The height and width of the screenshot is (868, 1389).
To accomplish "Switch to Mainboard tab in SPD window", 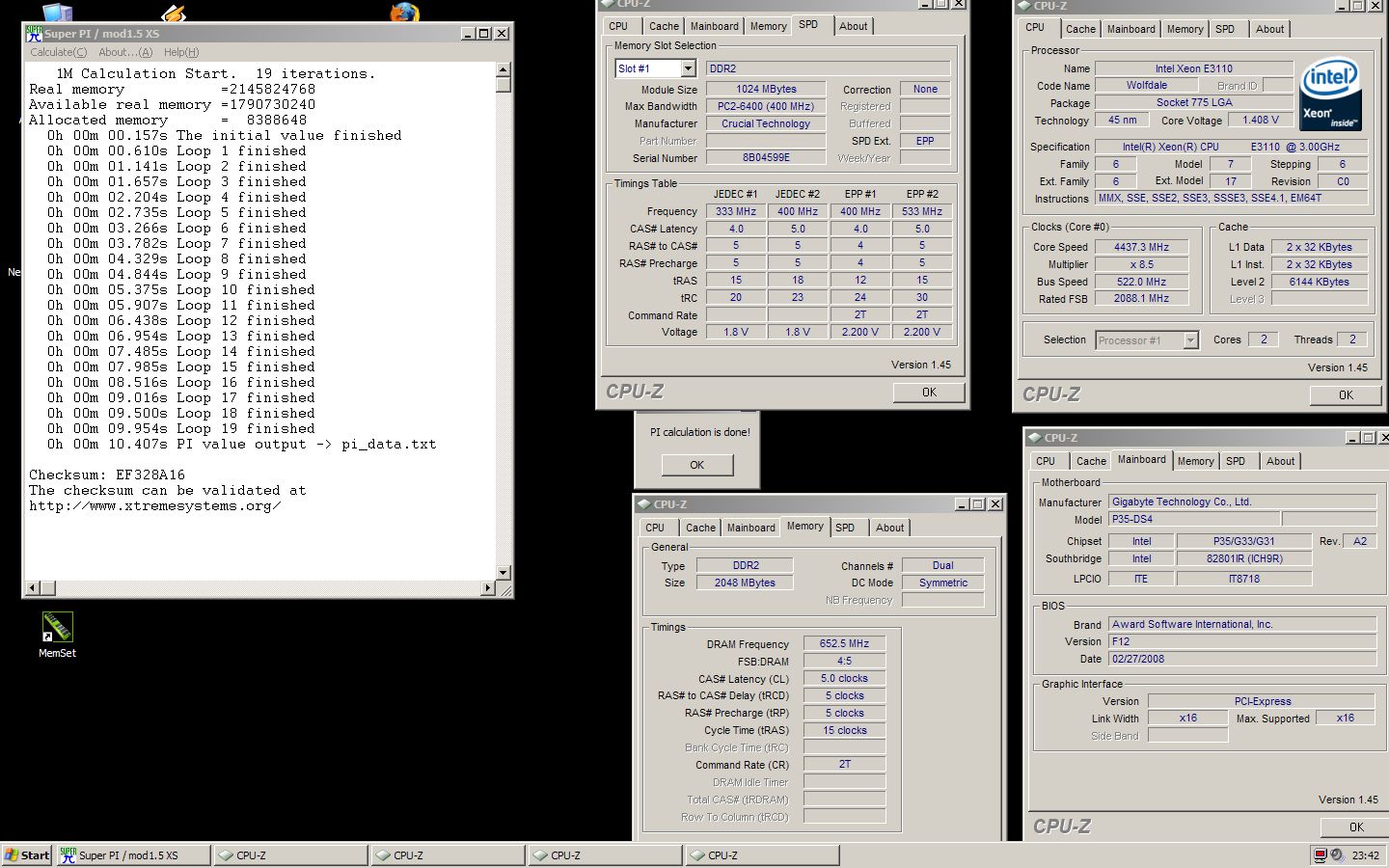I will point(714,26).
